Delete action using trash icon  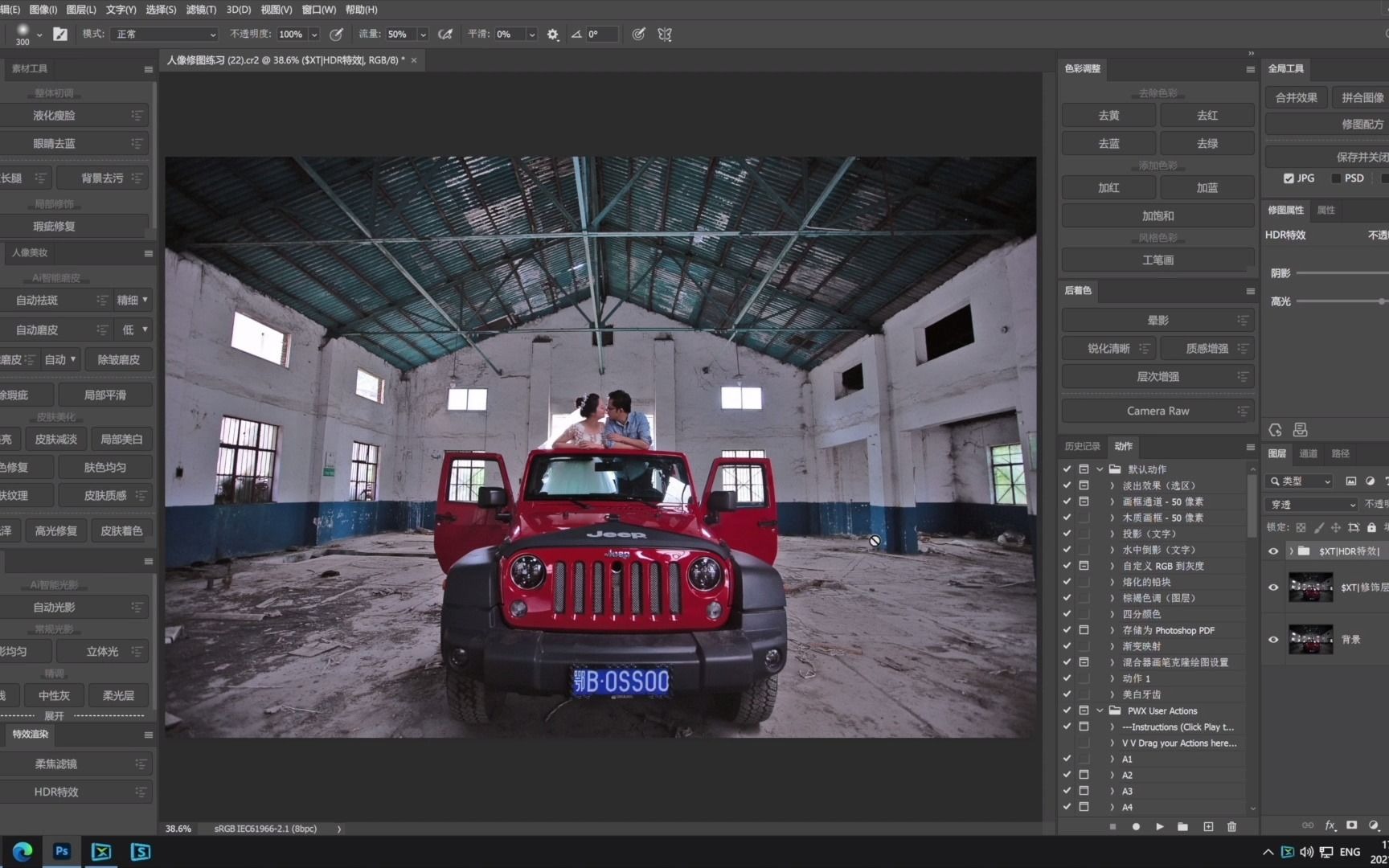pos(1231,826)
